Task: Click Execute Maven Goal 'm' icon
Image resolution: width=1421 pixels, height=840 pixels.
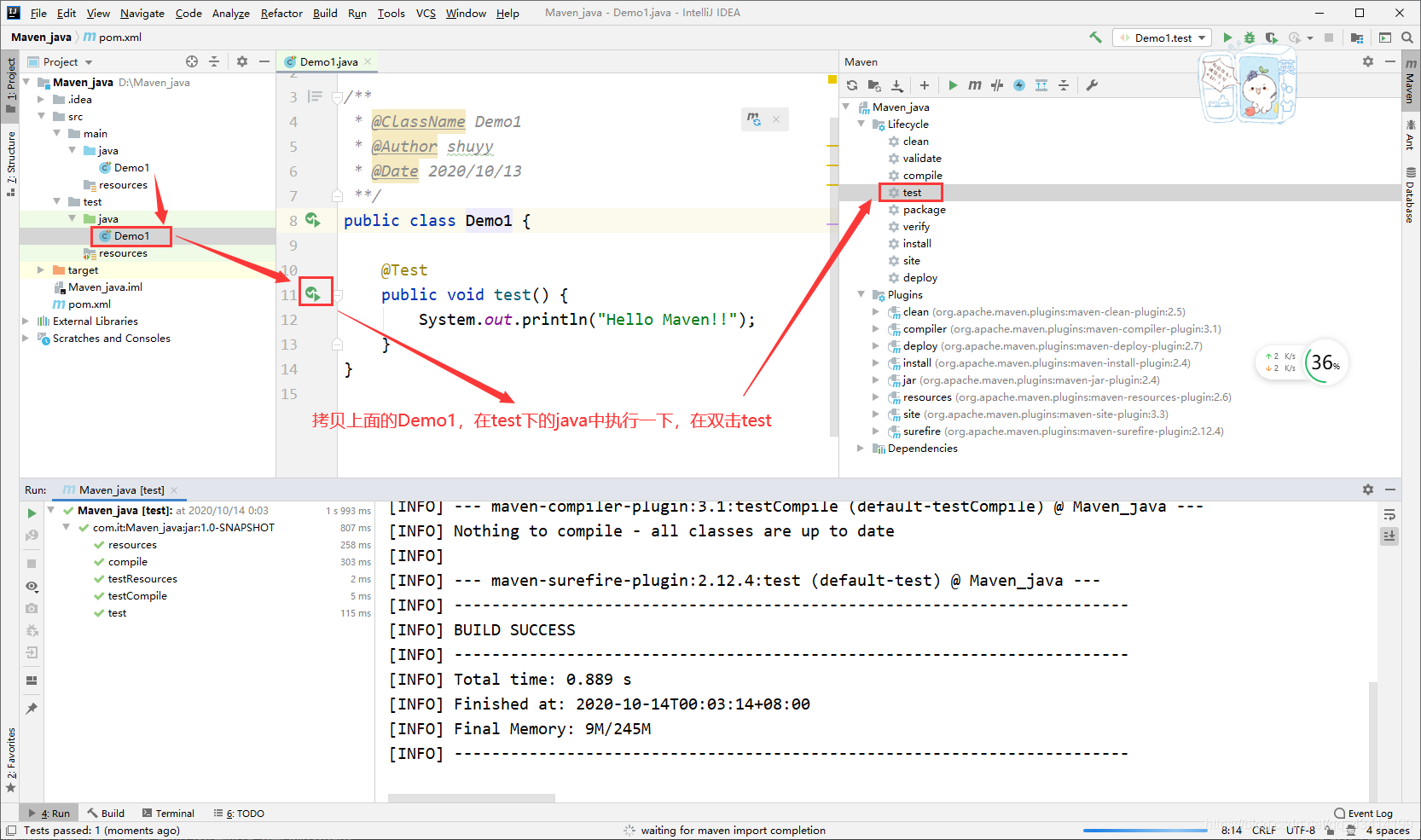Action: click(975, 85)
